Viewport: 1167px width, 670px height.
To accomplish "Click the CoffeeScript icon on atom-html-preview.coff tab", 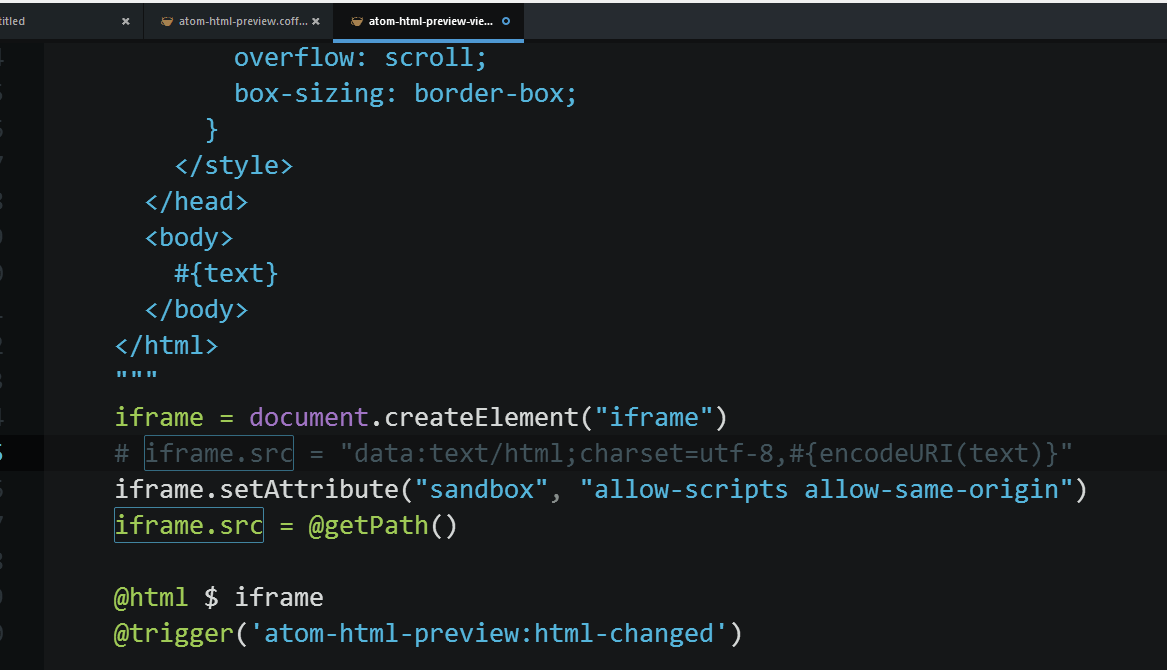I will 167,20.
